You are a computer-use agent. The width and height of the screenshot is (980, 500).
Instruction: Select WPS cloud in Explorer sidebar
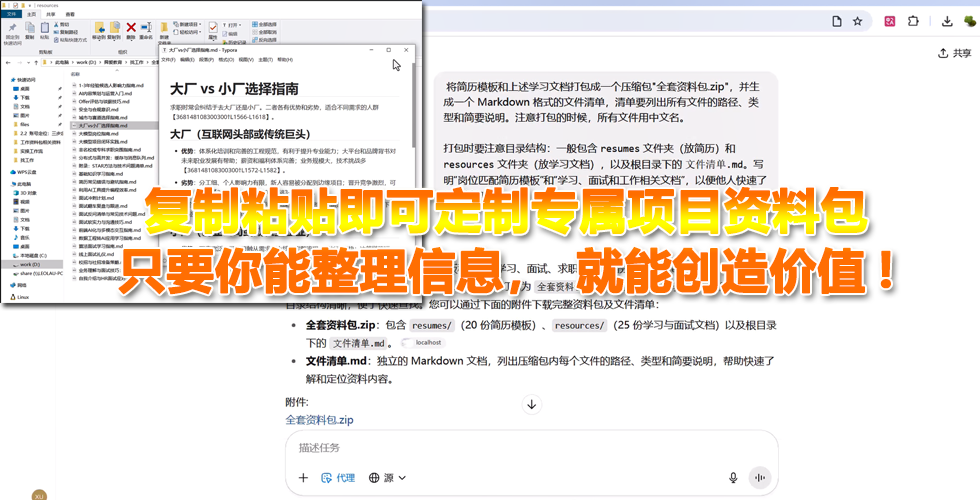pos(23,172)
